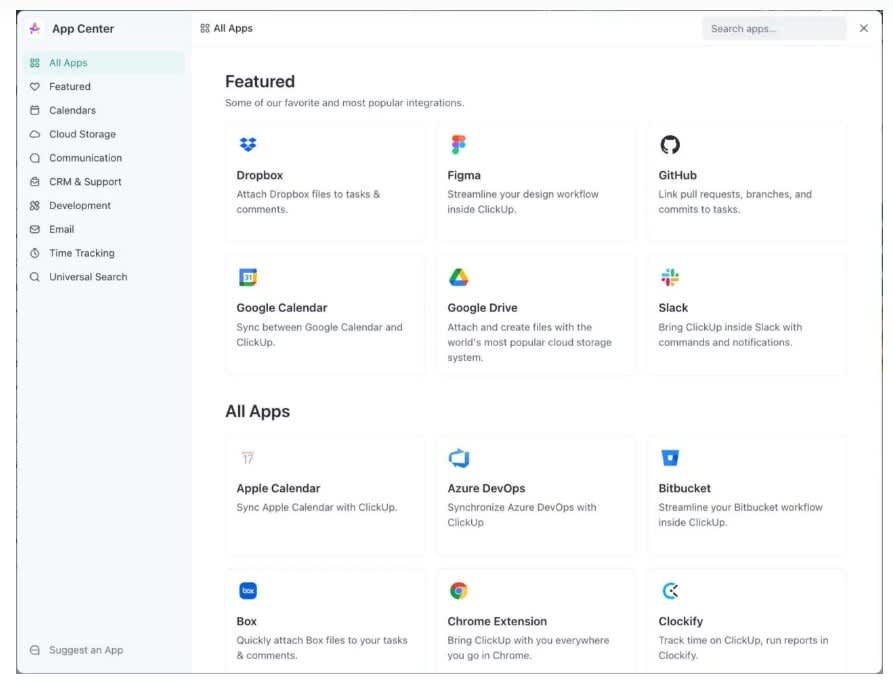This screenshot has height=683, width=893.
Task: Click 'Track time on ClickUp' description
Action: (743, 648)
